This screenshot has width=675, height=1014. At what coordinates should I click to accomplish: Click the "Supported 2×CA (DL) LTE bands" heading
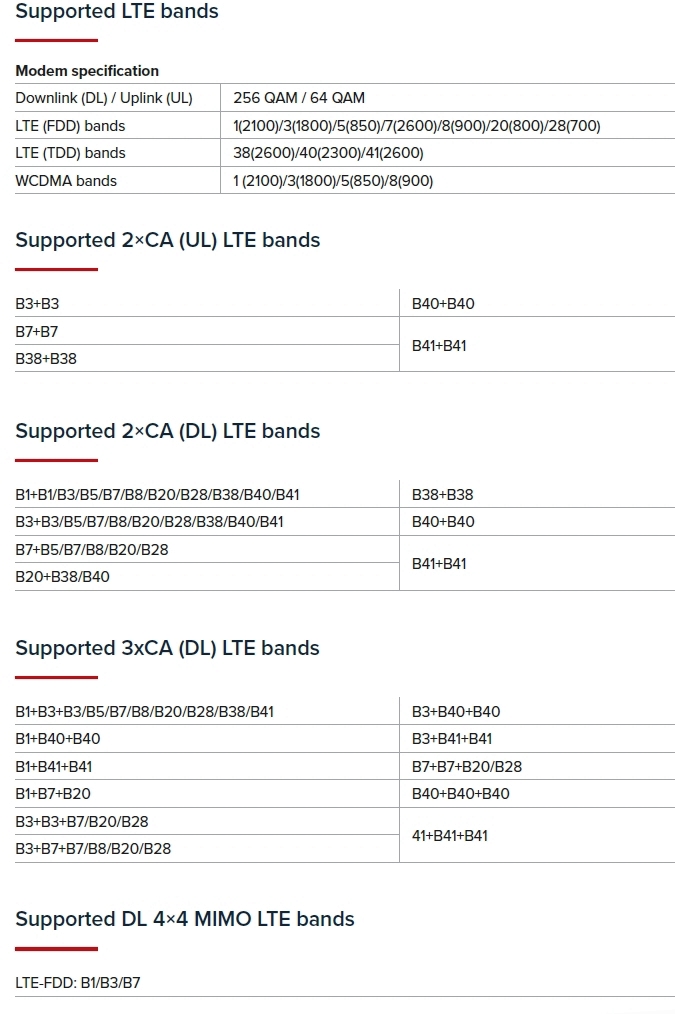click(168, 431)
